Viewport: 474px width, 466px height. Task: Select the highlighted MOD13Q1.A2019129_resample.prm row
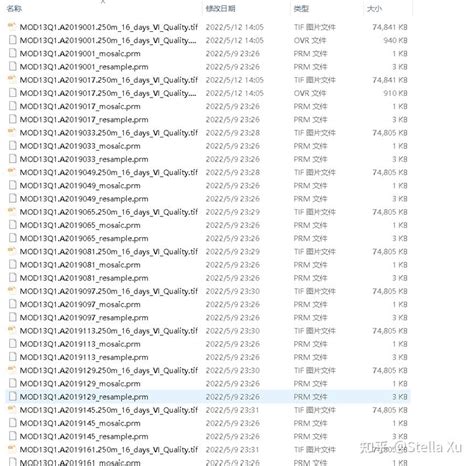click(x=208, y=397)
